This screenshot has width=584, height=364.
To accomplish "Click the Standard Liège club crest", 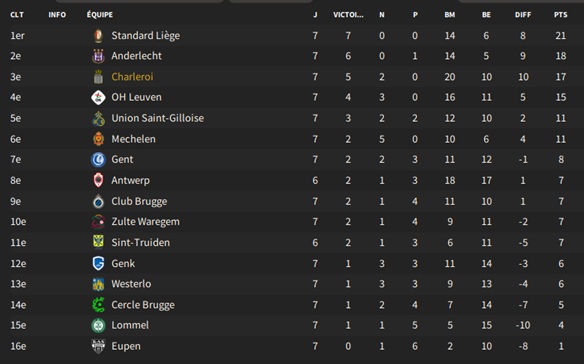I will coord(98,35).
